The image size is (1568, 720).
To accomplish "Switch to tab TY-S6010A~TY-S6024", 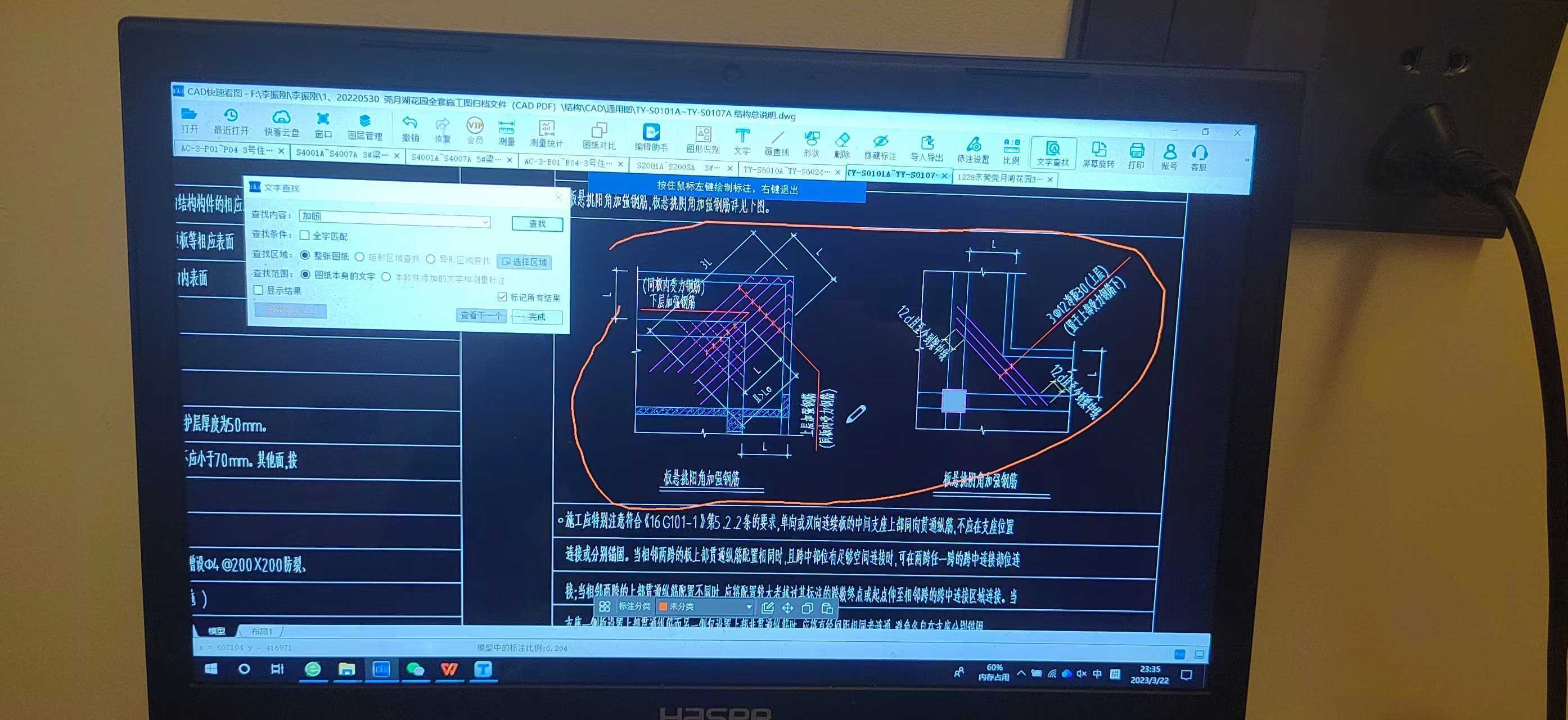I will point(786,171).
